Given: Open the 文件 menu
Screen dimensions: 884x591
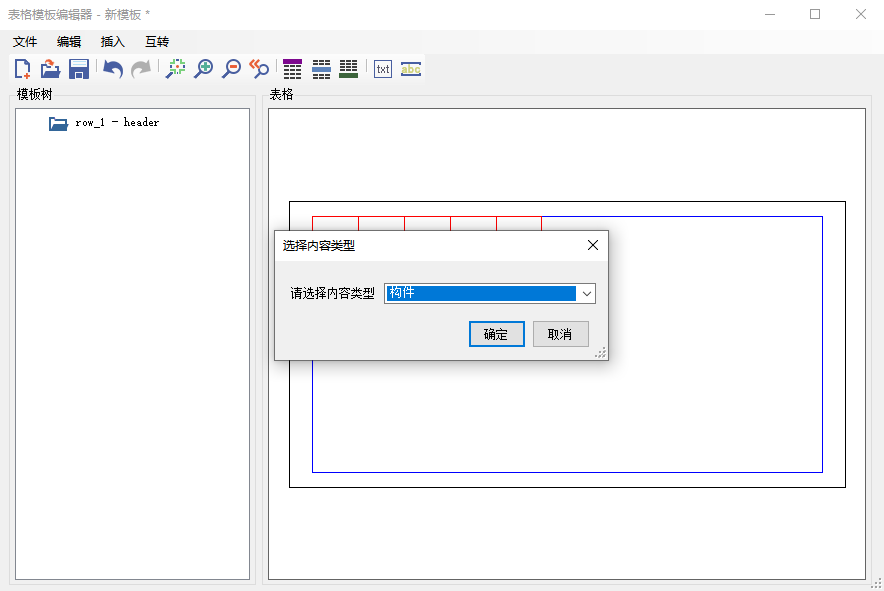Looking at the screenshot, I should pyautogui.click(x=25, y=42).
